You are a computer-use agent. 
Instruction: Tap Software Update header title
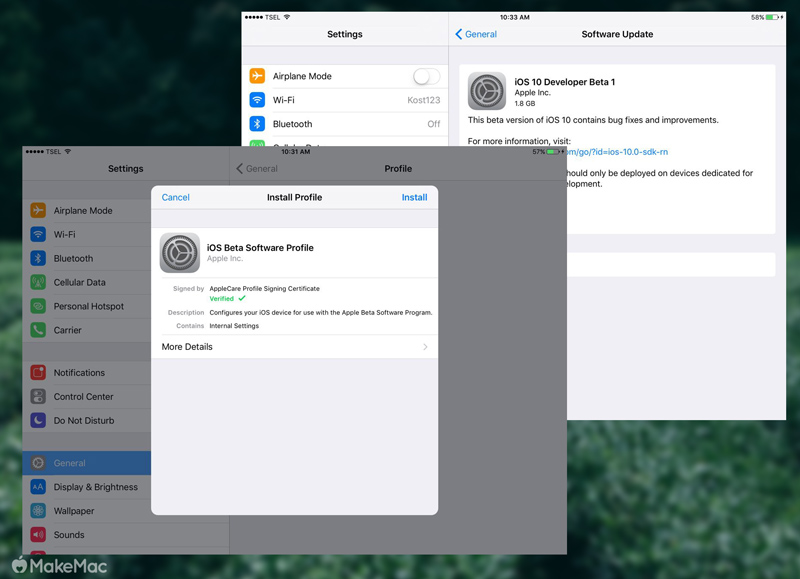pos(617,34)
